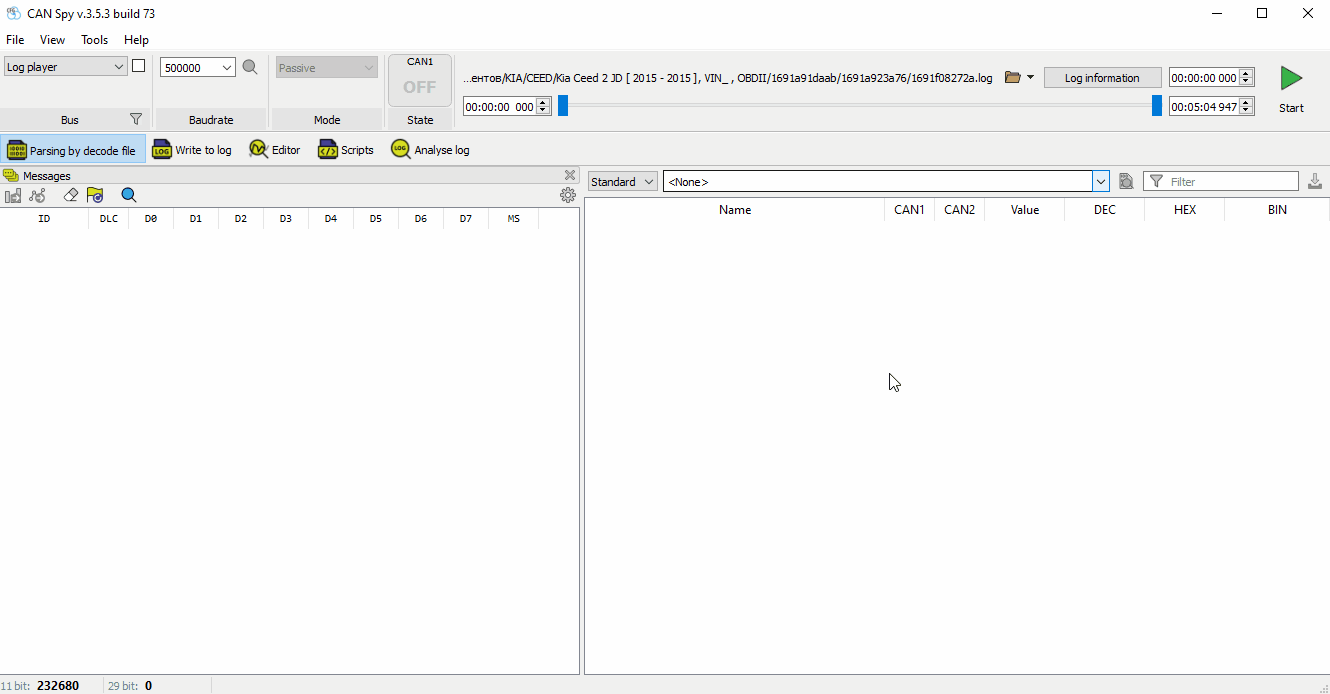The image size is (1330, 694).
Task: Click the Bus filter funnel icon
Action: [136, 120]
